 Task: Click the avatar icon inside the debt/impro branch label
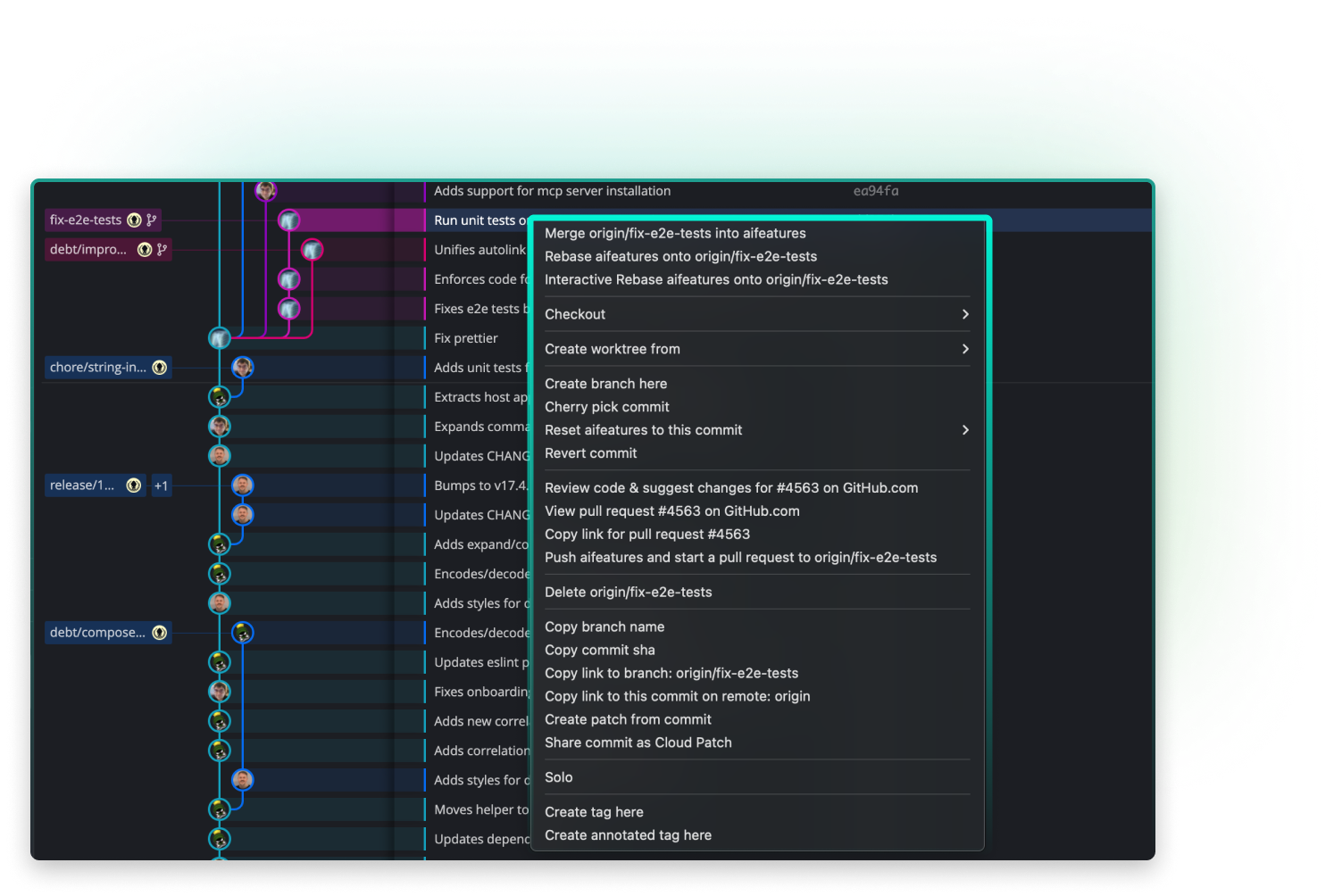[x=145, y=249]
